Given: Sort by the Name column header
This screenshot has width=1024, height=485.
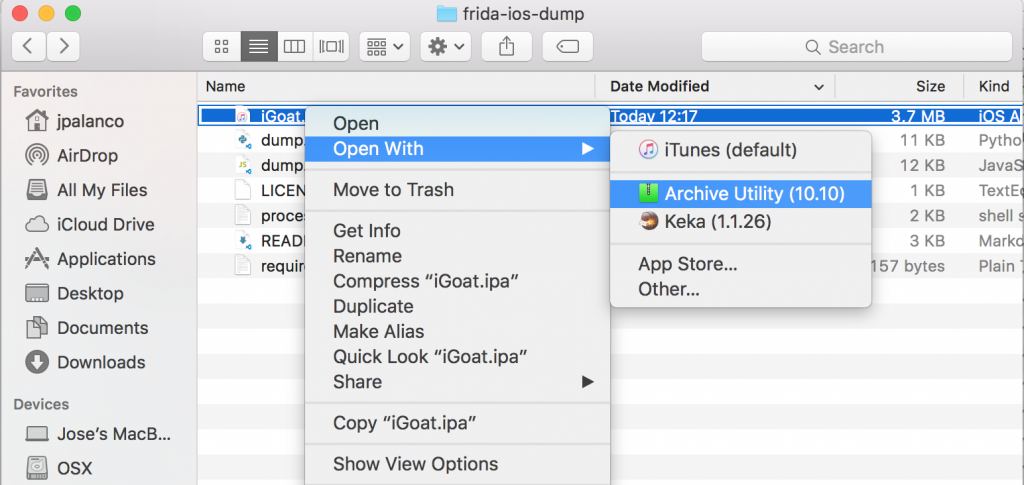Looking at the screenshot, I should tap(396, 86).
